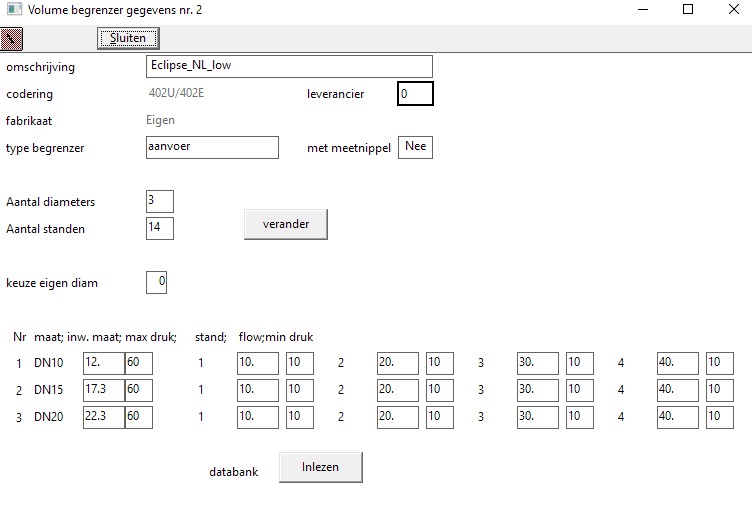
Task: Edit DN10 inner diameter value 12.
Action: point(103,362)
